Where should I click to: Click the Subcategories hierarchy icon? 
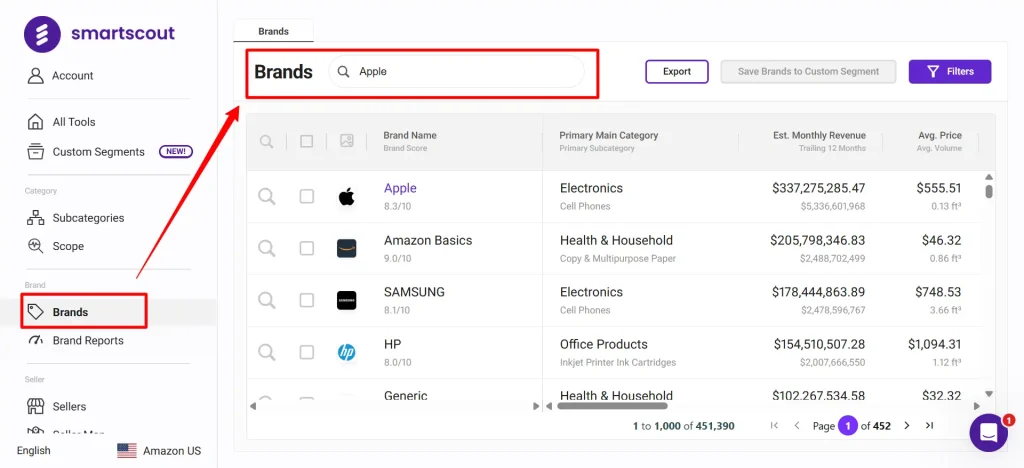(x=35, y=218)
